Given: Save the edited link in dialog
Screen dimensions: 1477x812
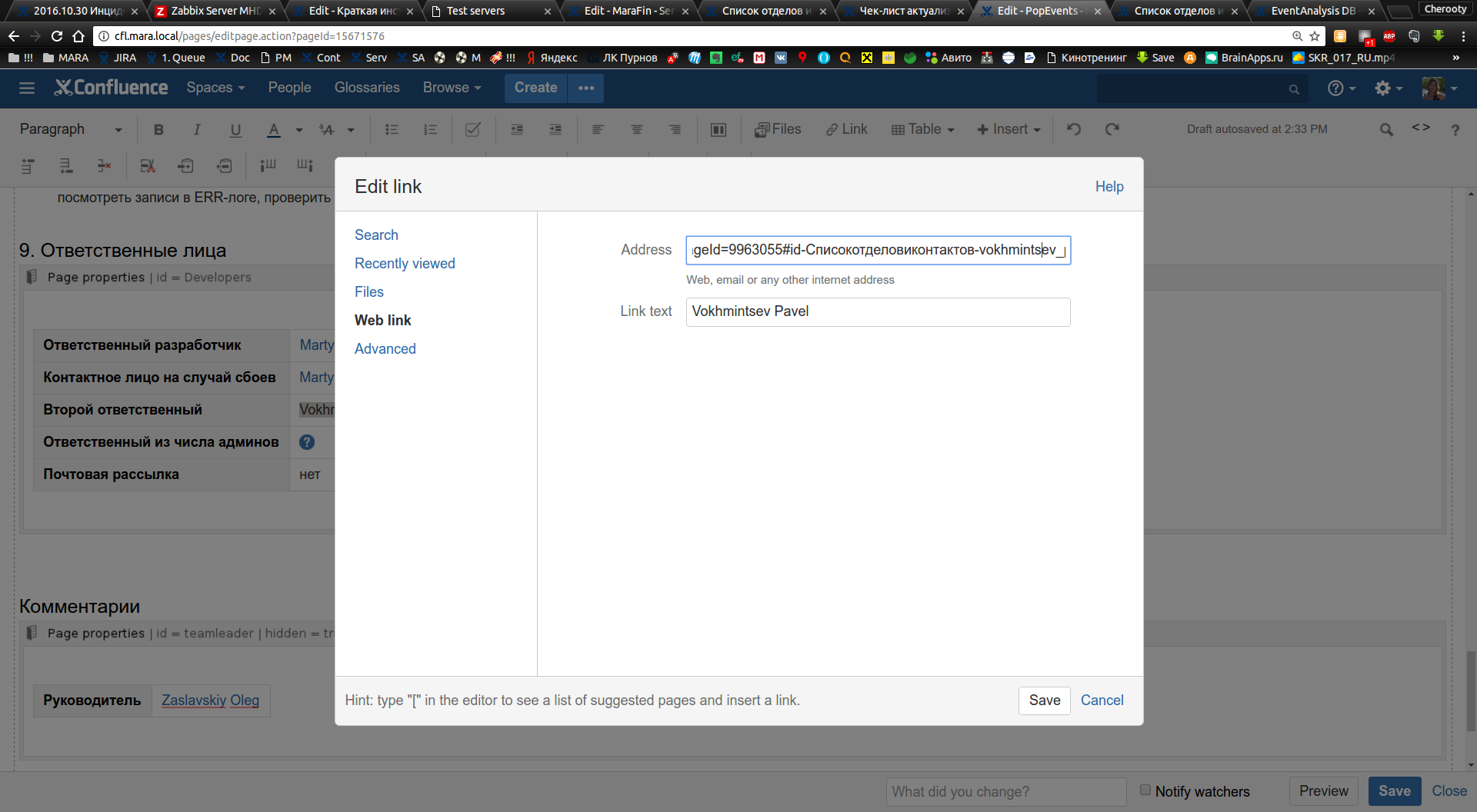Looking at the screenshot, I should click(1044, 701).
